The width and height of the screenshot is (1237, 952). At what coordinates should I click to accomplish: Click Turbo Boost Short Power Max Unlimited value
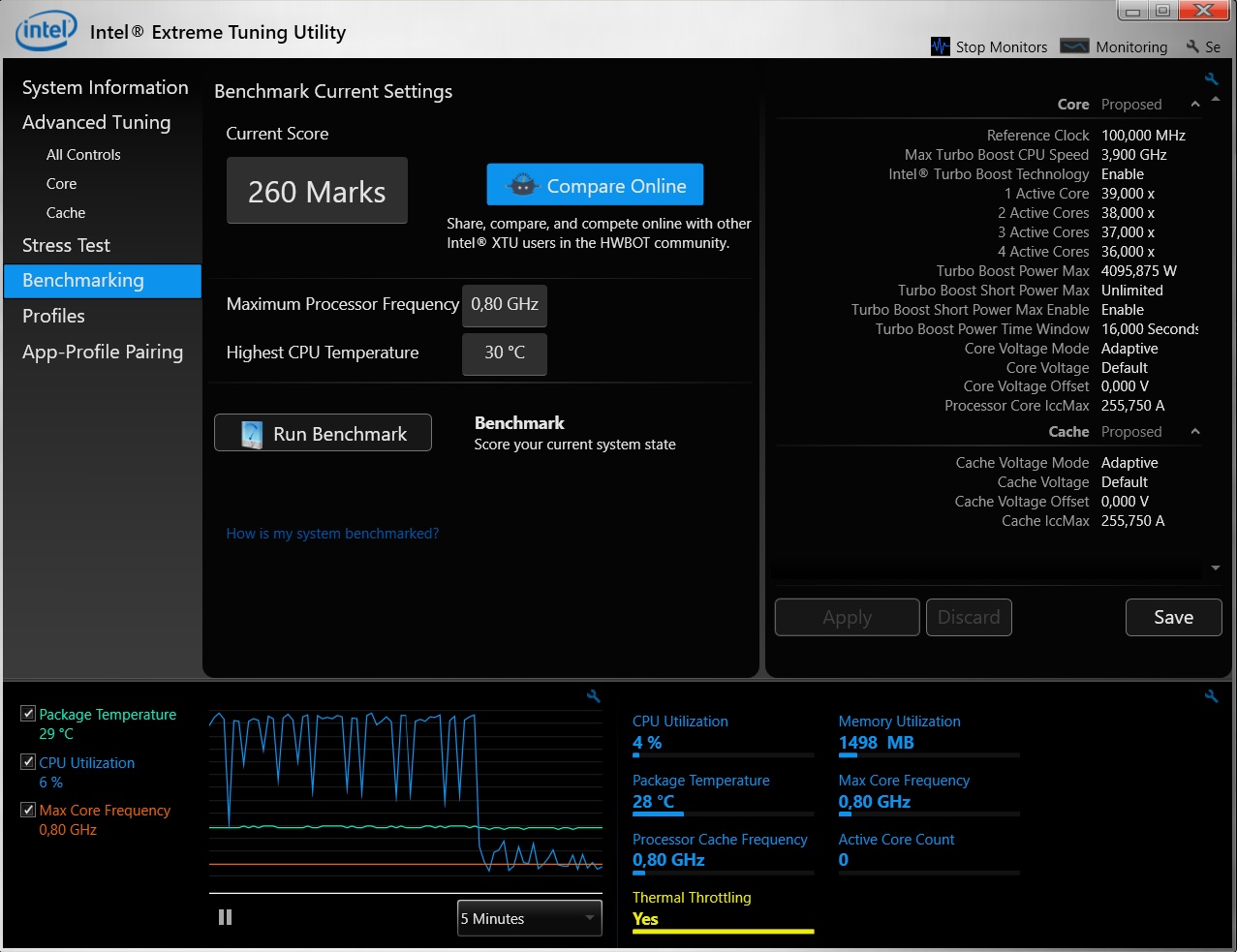pos(1132,291)
